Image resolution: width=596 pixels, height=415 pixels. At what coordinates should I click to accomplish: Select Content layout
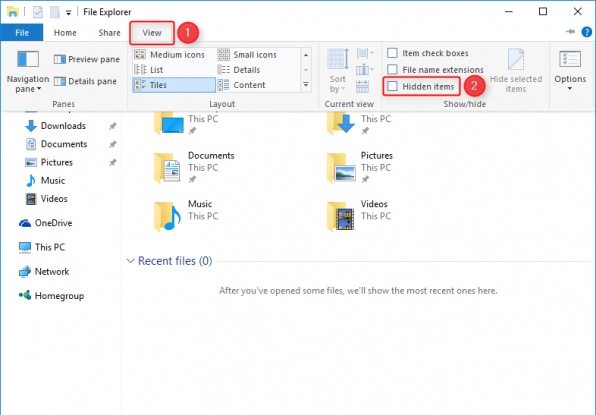coord(241,85)
